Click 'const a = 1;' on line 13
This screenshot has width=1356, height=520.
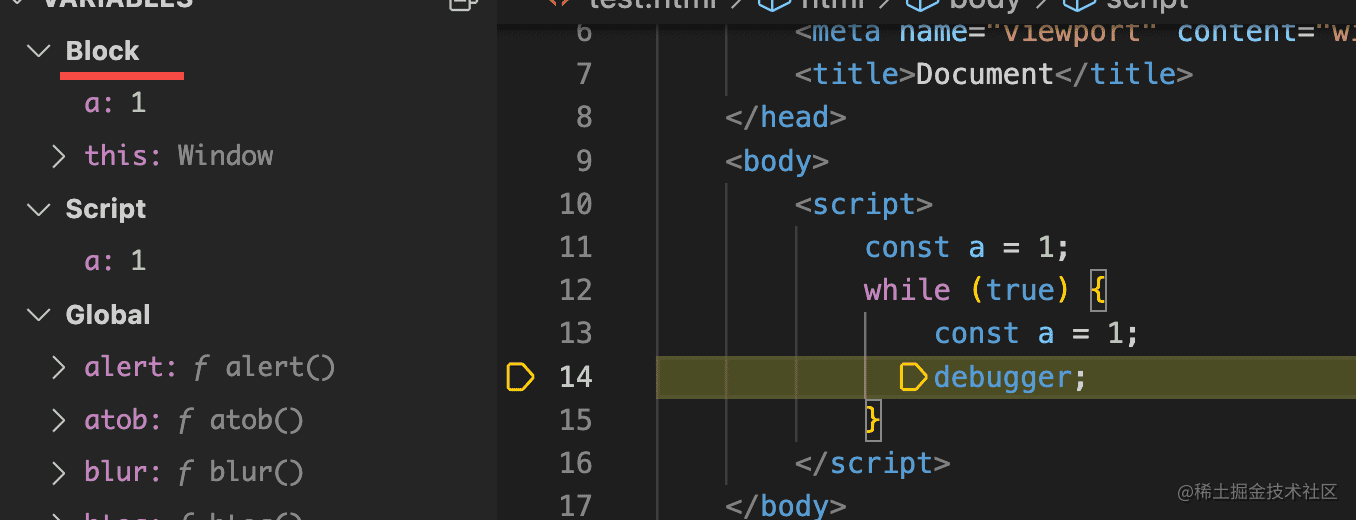click(x=1036, y=333)
